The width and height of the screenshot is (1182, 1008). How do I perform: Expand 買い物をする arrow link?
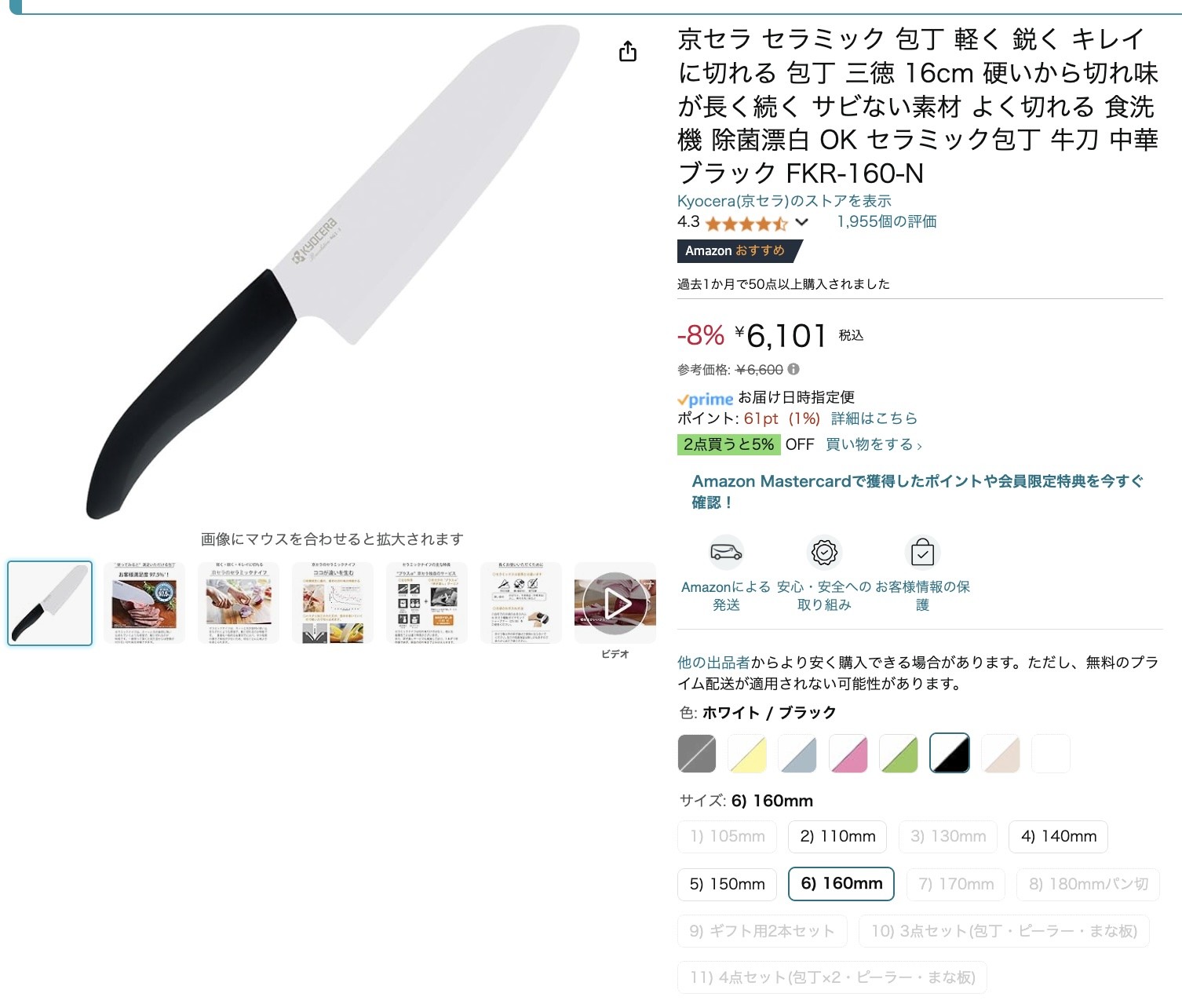click(874, 444)
